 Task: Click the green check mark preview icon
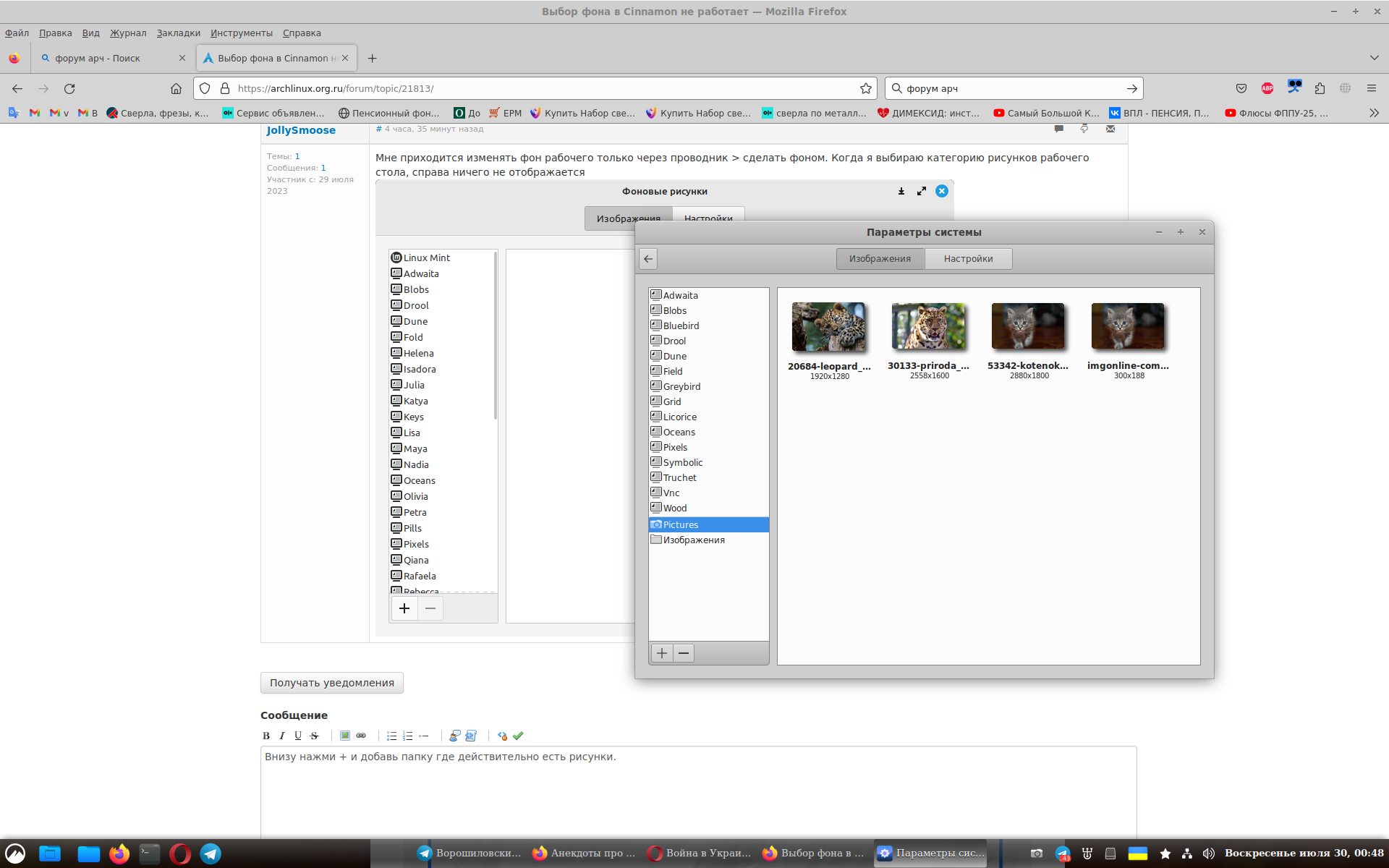pyautogui.click(x=518, y=736)
